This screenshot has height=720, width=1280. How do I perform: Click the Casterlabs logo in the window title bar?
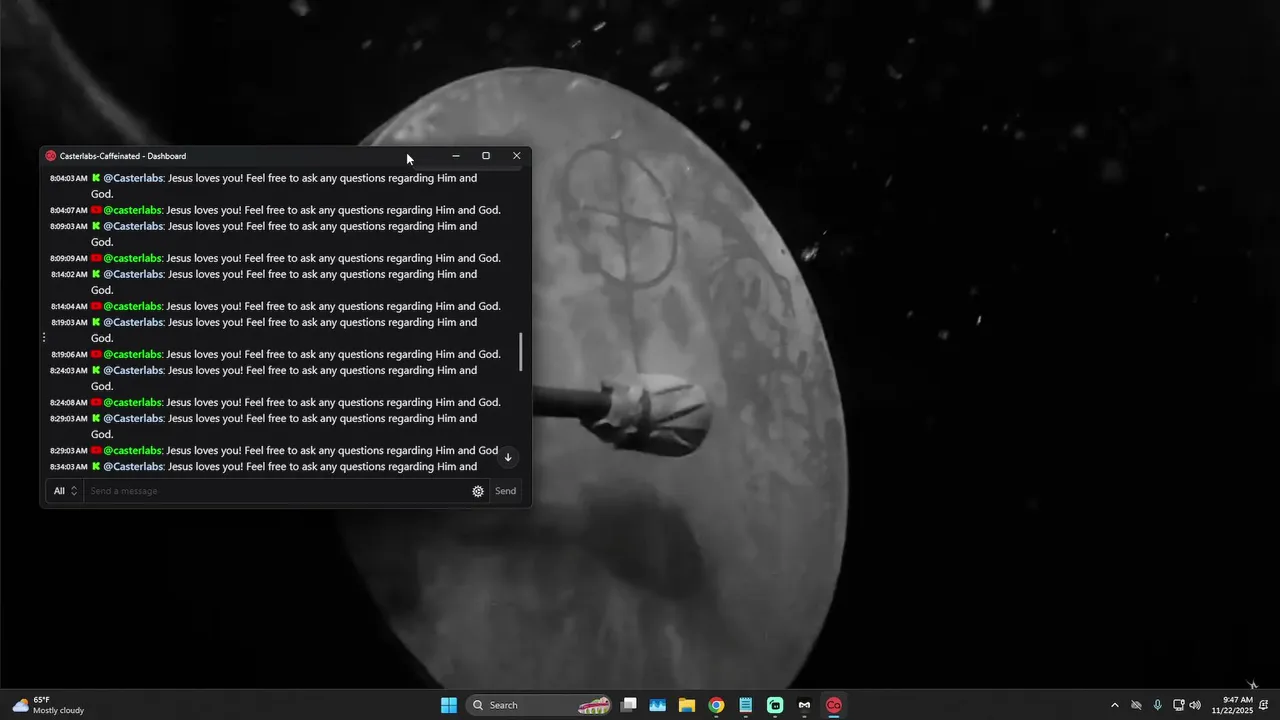51,156
